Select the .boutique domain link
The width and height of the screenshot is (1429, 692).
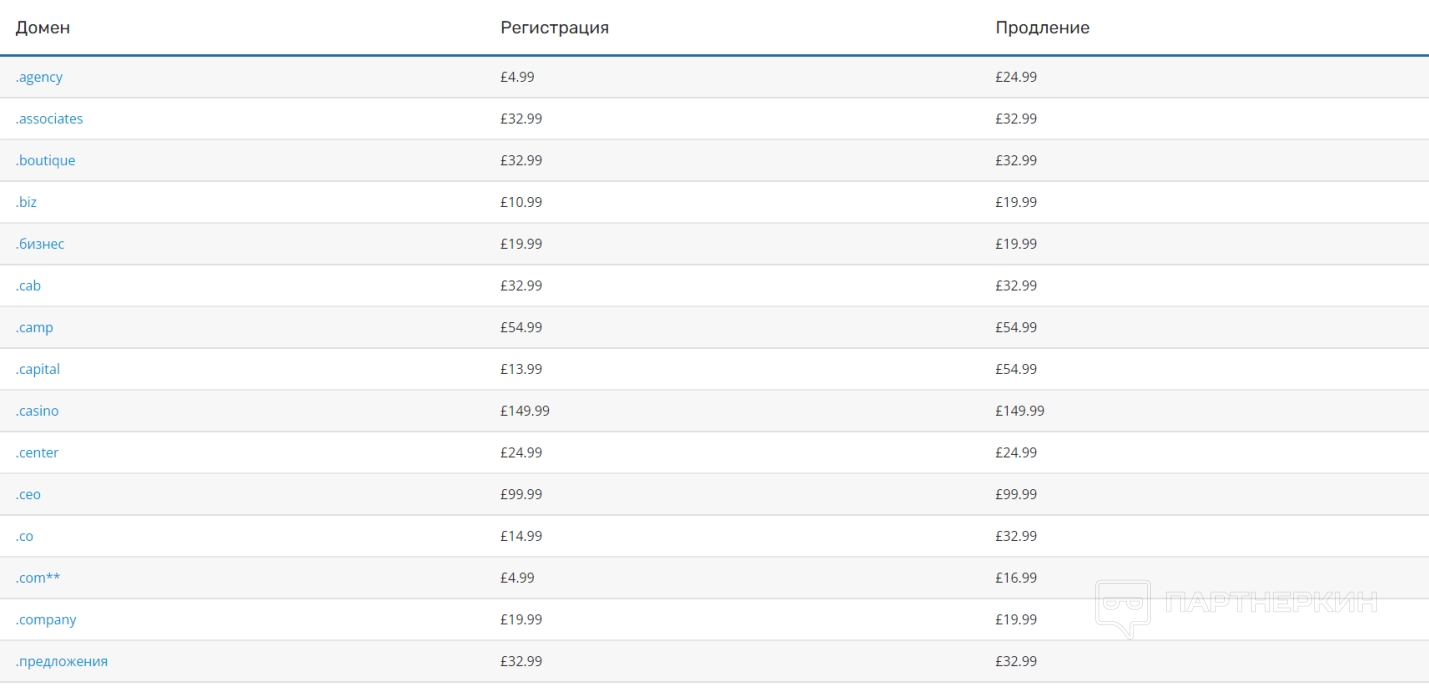pos(45,161)
